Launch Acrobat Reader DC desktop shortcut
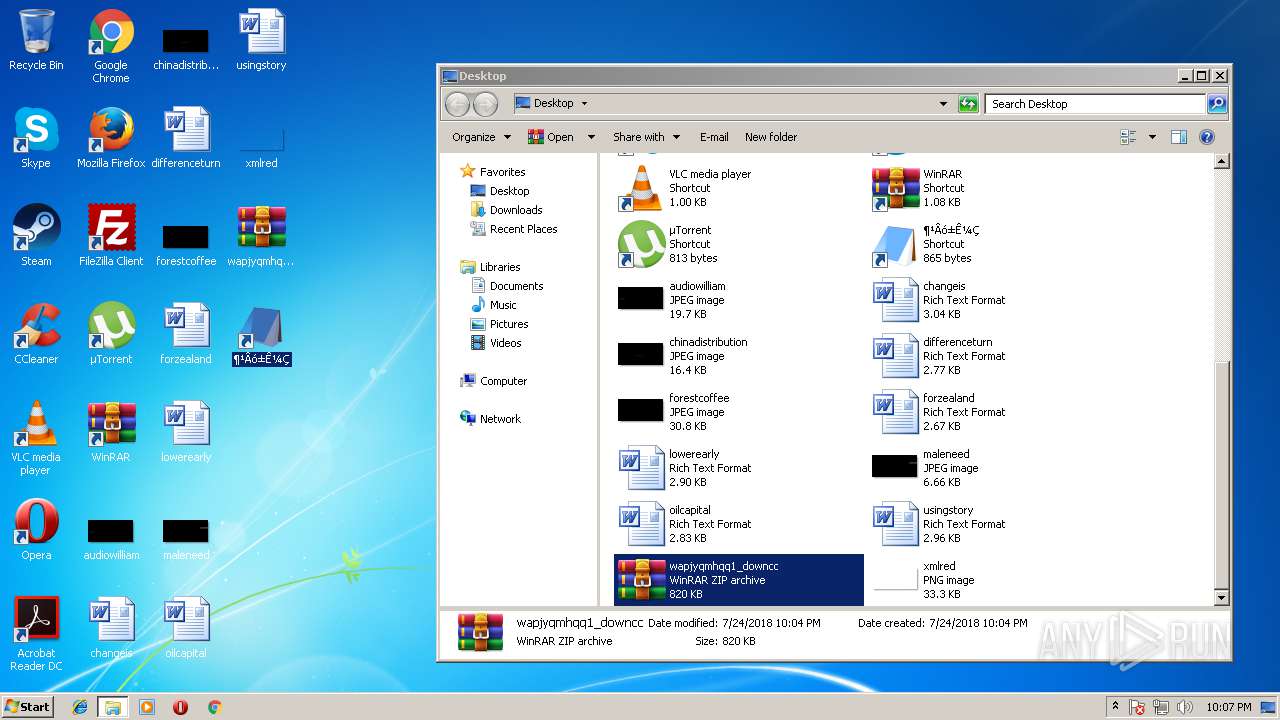The image size is (1280, 720). click(x=36, y=635)
